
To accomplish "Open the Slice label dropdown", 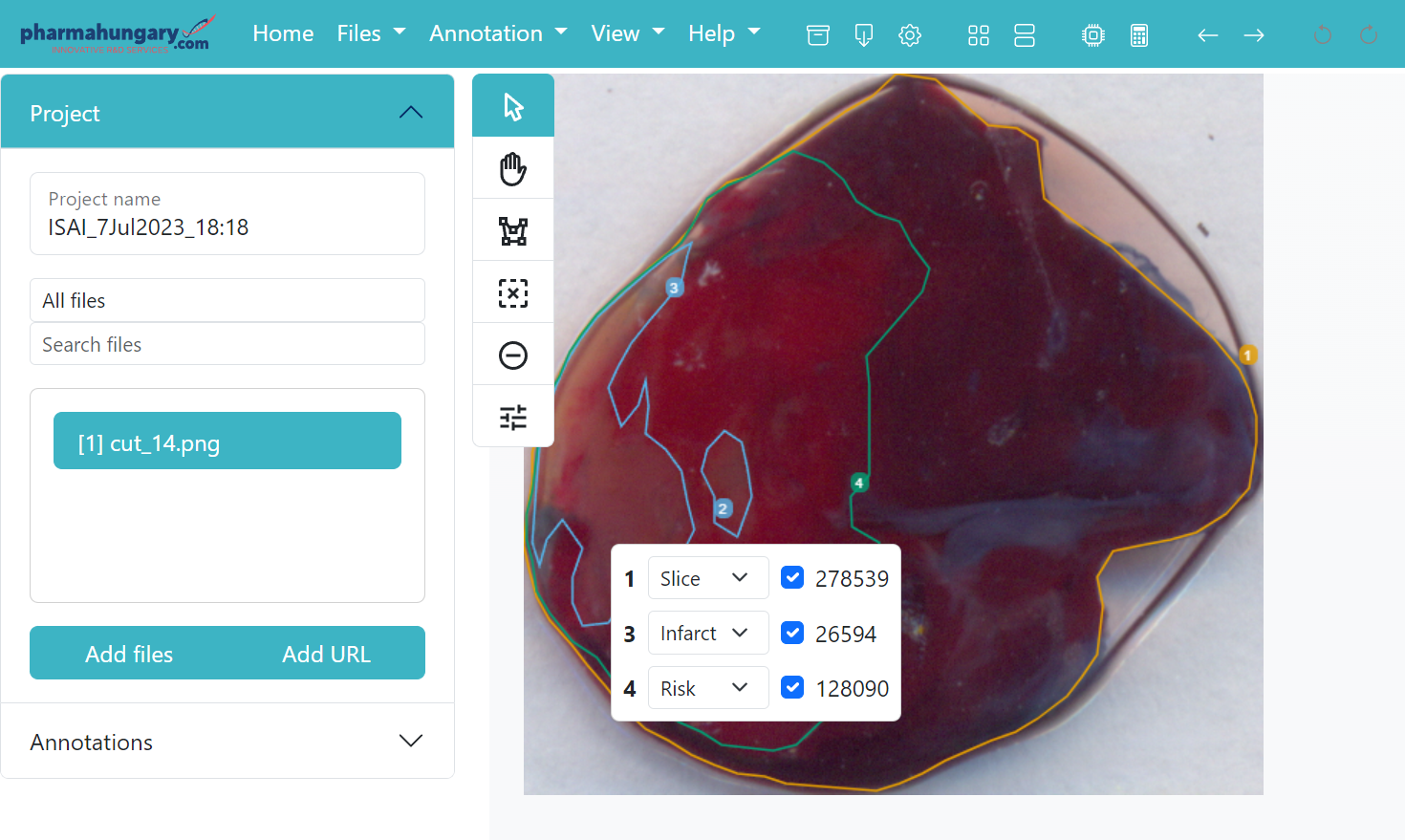I will 707,578.
